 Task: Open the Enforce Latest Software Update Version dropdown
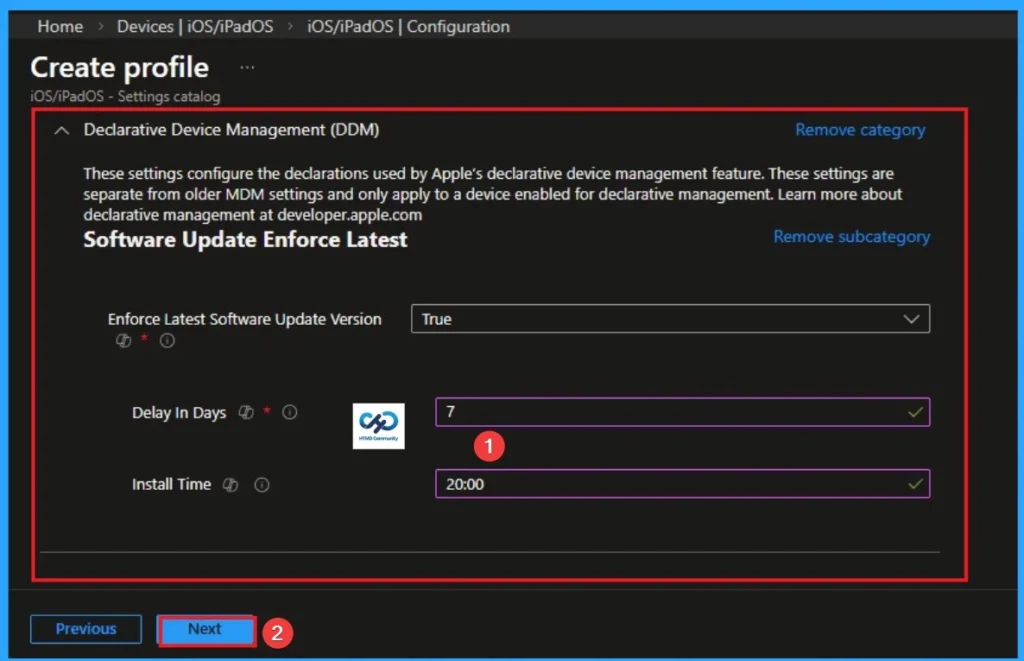[x=670, y=318]
